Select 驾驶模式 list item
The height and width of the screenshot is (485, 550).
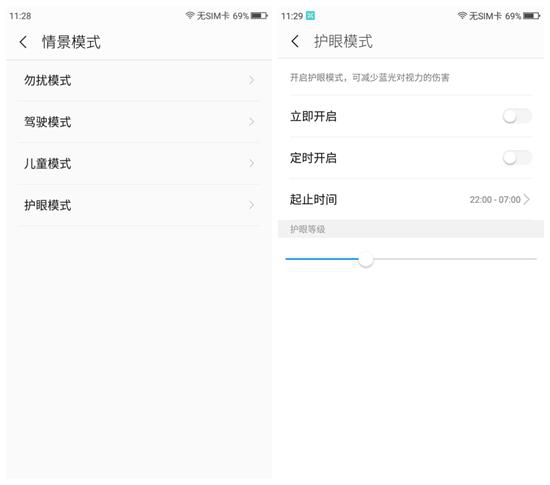[x=139, y=122]
